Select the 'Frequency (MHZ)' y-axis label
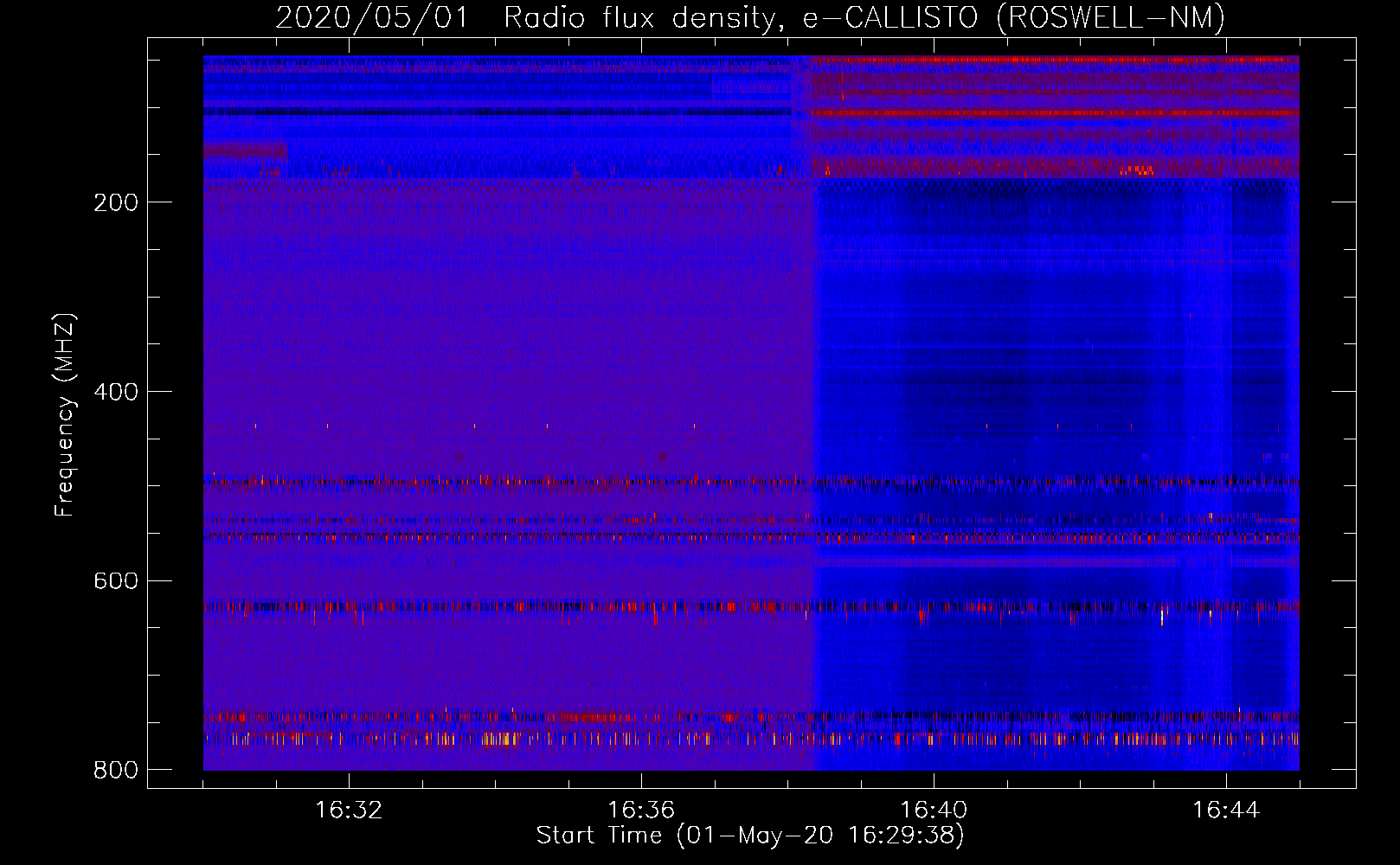The image size is (1400, 865). 66,415
